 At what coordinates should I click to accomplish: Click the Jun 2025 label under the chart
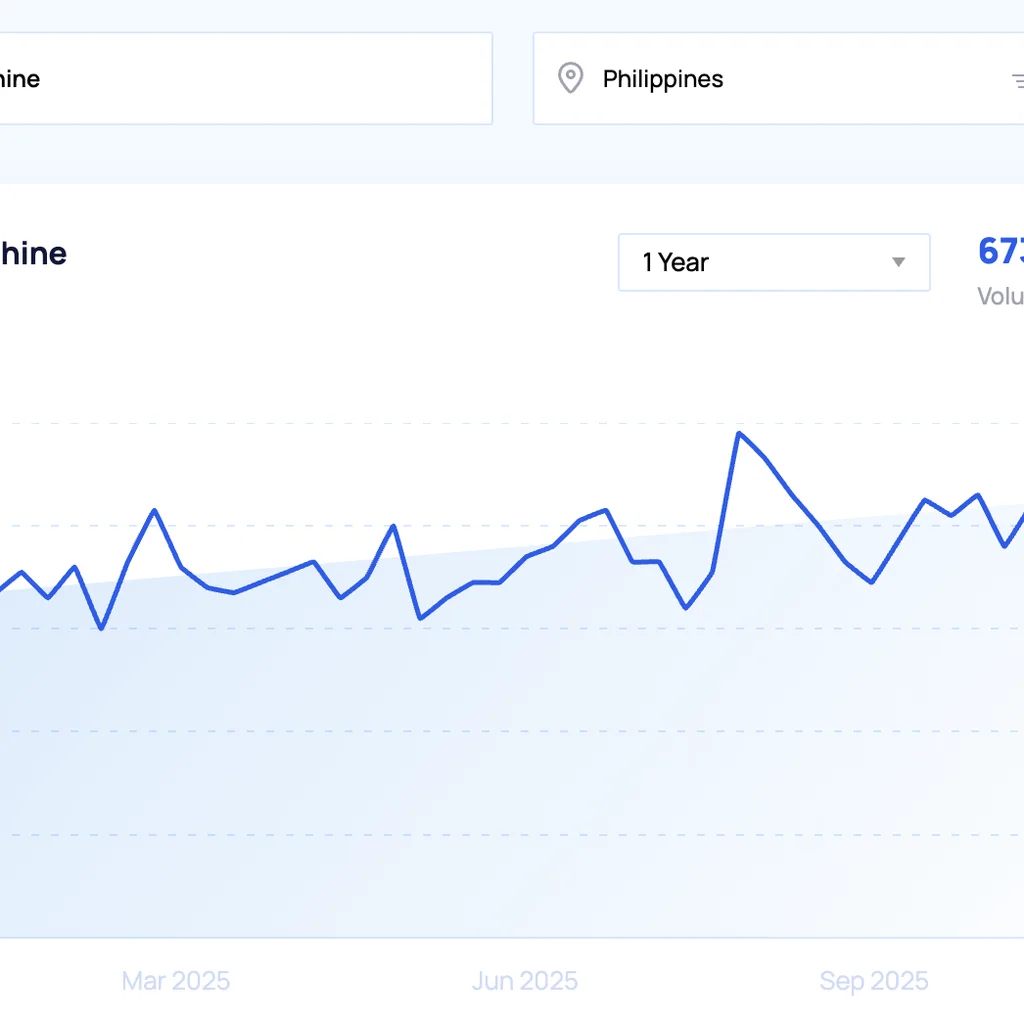(x=524, y=981)
